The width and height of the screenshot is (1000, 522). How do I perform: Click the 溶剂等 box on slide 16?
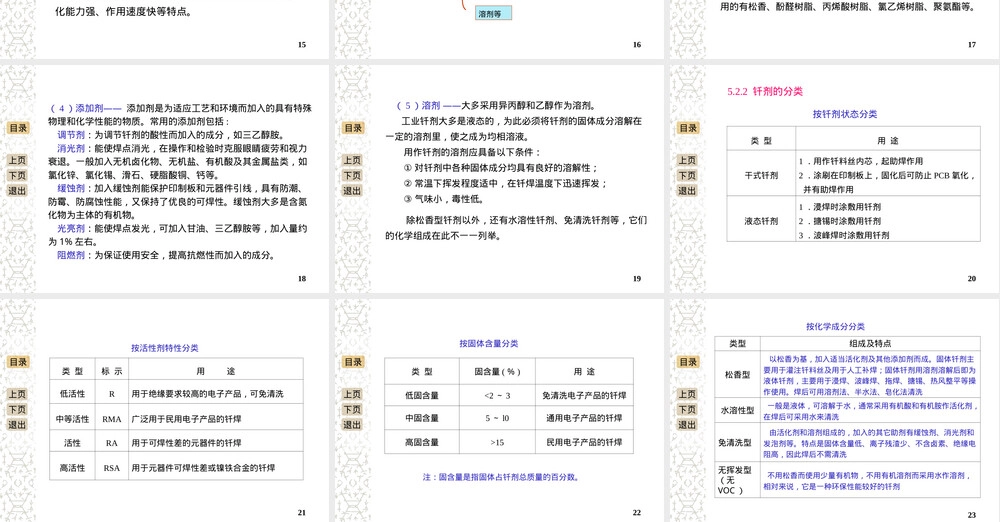click(x=493, y=13)
